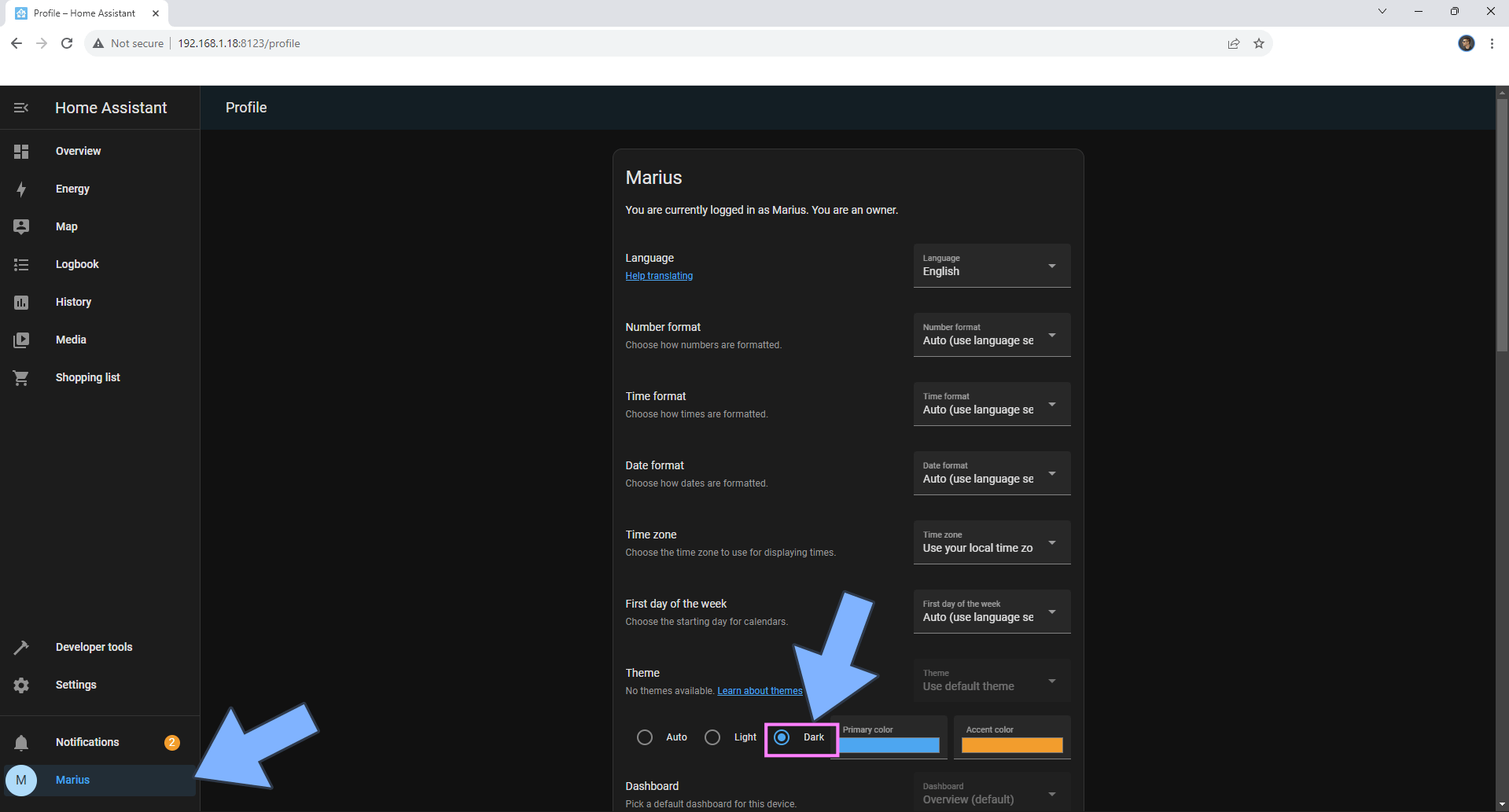Open the Logbook list icon
Image resolution: width=1509 pixels, height=812 pixels.
21,264
